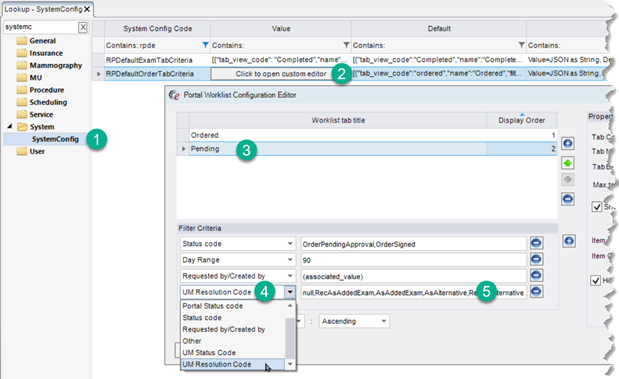Collapse the System folder in tree

[x=9, y=126]
